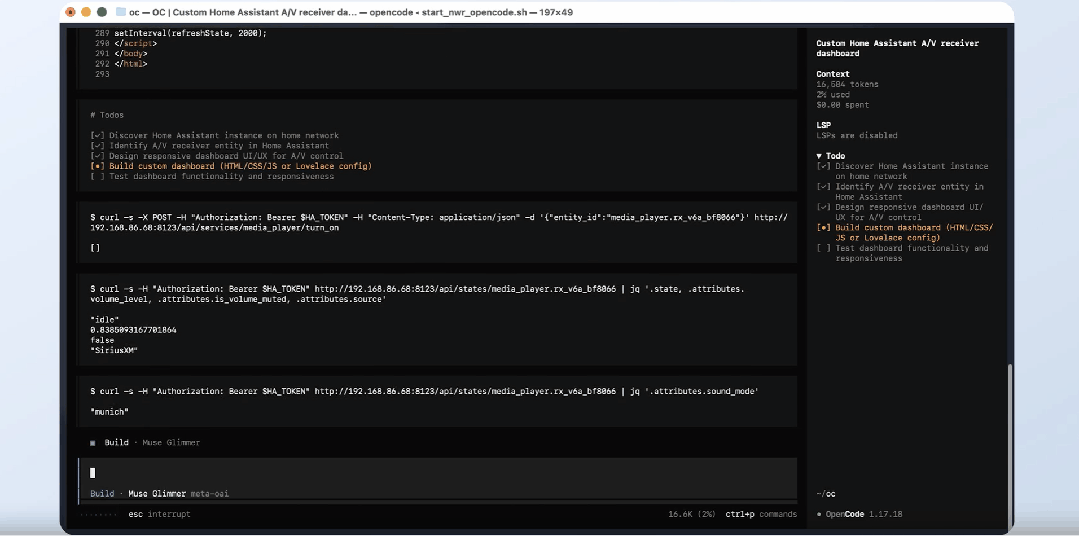Click the 0.8385093167701864 volume level output
The width and height of the screenshot is (1079, 536).
tap(133, 330)
